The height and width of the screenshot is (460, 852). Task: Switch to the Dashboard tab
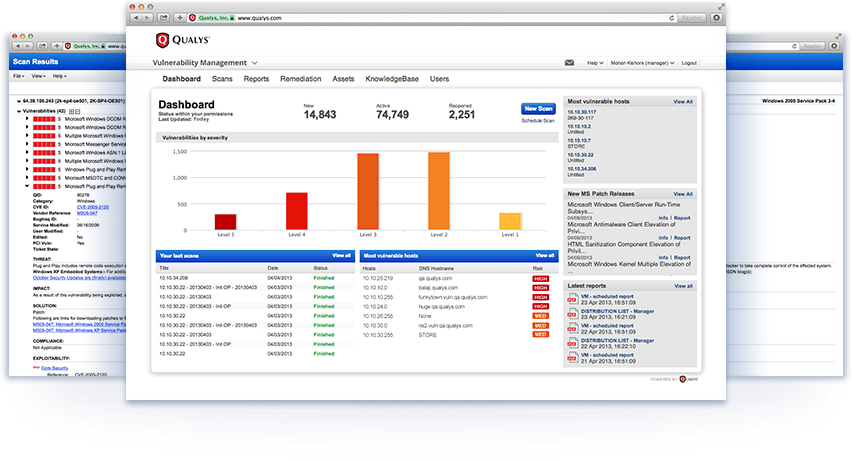[181, 79]
